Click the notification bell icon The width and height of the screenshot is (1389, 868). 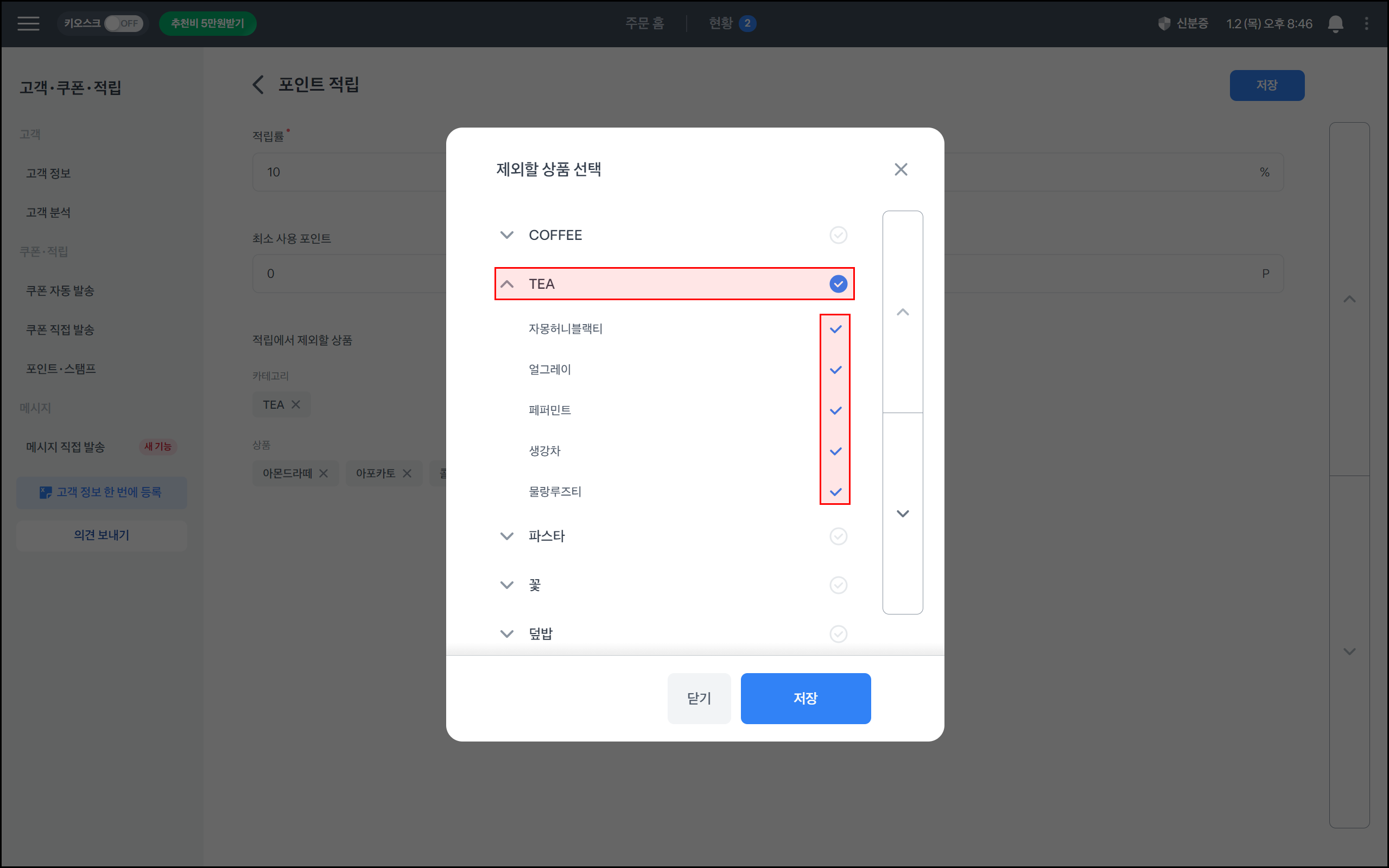click(1336, 23)
